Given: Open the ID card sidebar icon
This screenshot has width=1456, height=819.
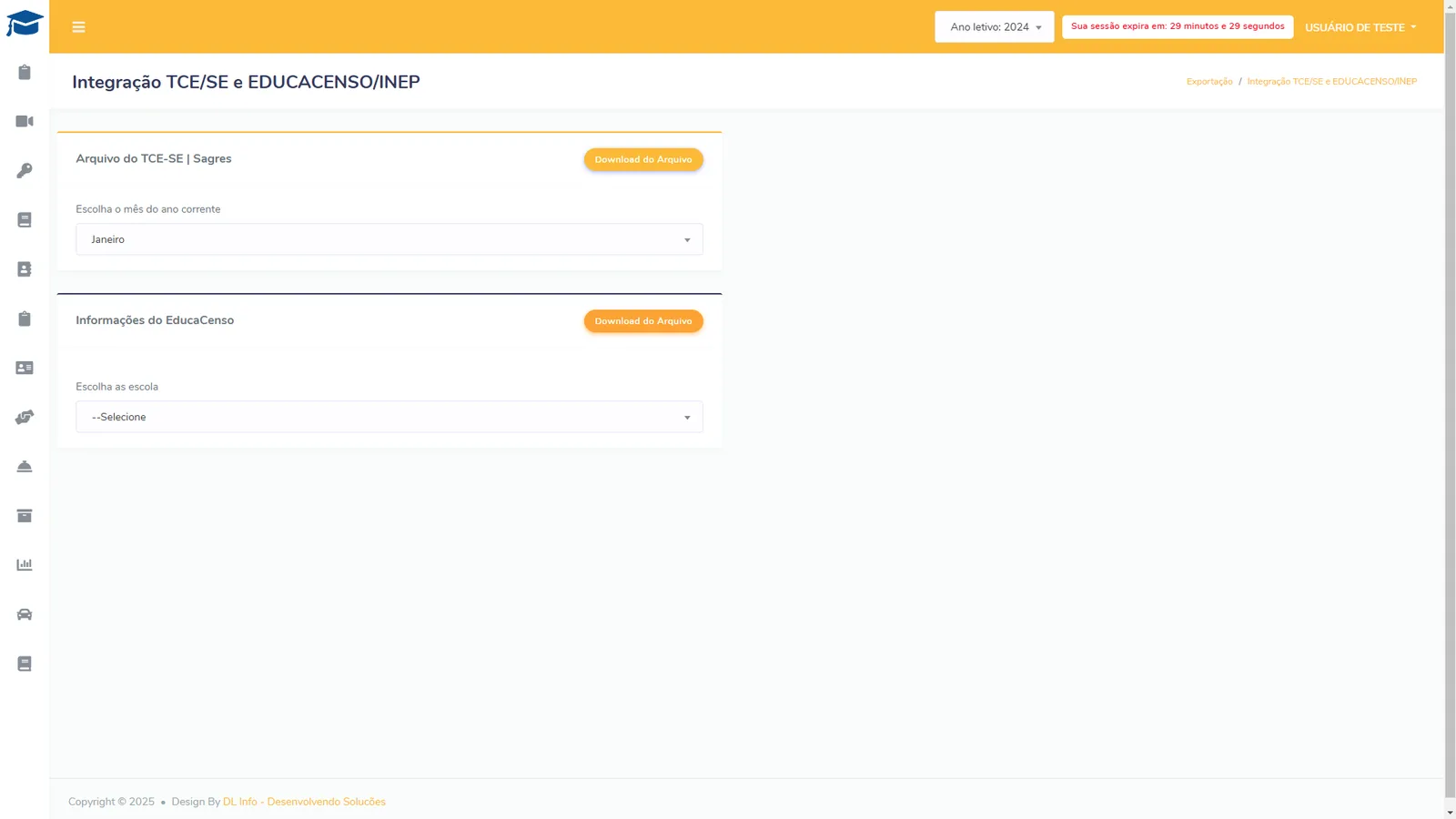Looking at the screenshot, I should (25, 368).
